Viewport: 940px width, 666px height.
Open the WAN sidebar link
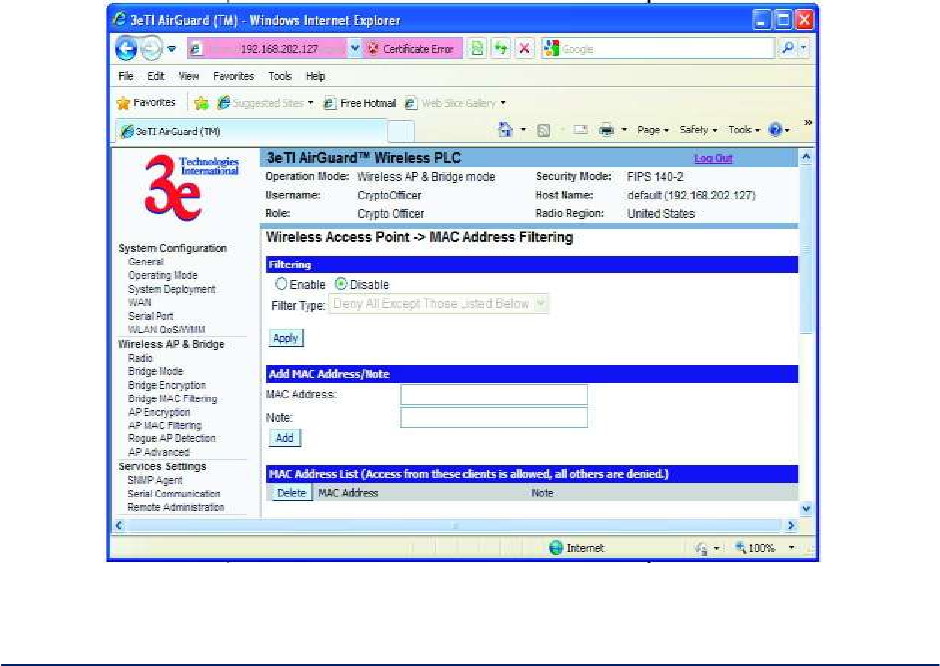140,303
